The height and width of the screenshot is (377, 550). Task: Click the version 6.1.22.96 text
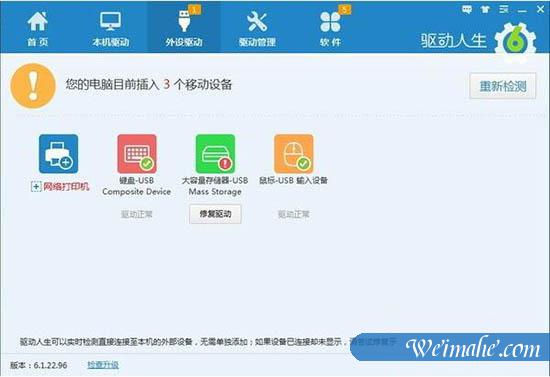click(39, 365)
